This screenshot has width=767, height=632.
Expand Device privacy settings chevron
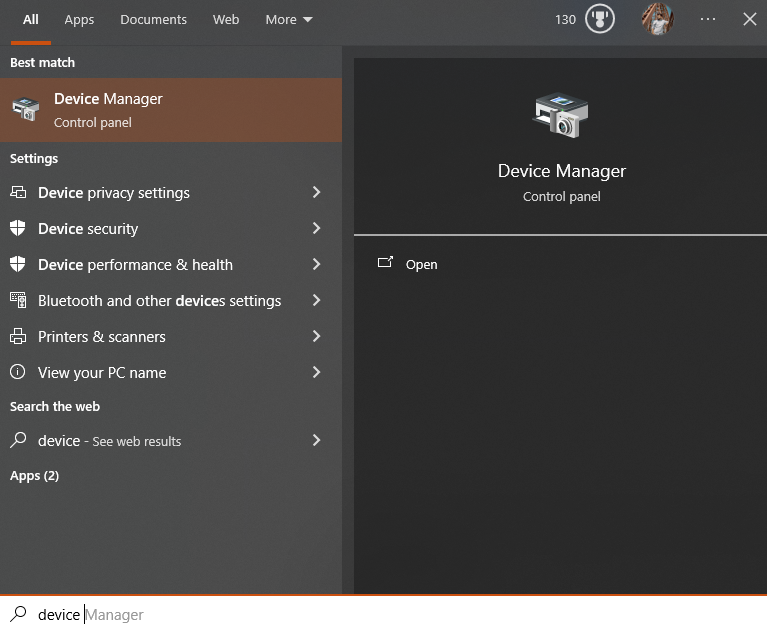[x=316, y=192]
